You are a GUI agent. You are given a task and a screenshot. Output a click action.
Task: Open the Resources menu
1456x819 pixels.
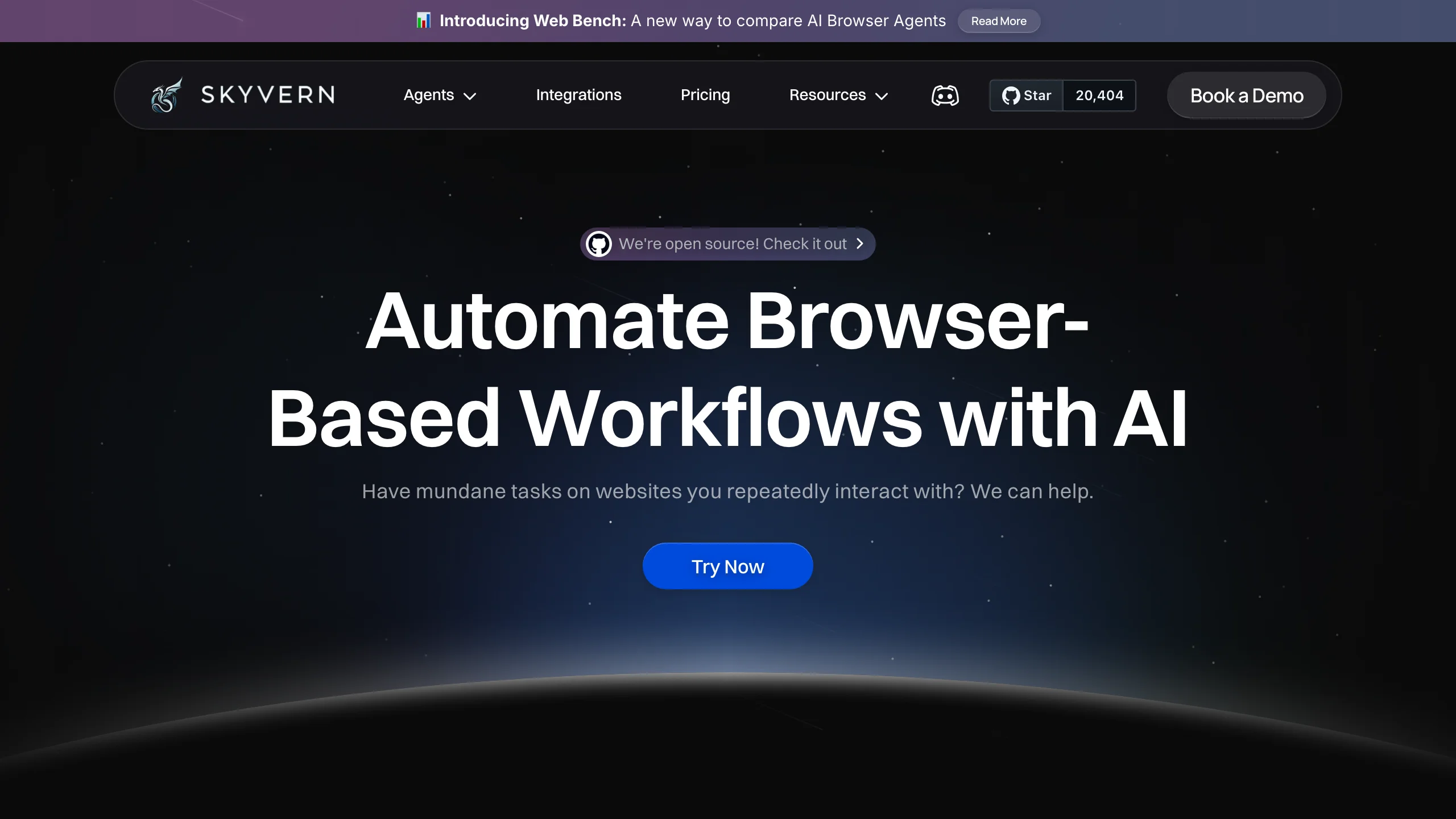tap(828, 95)
